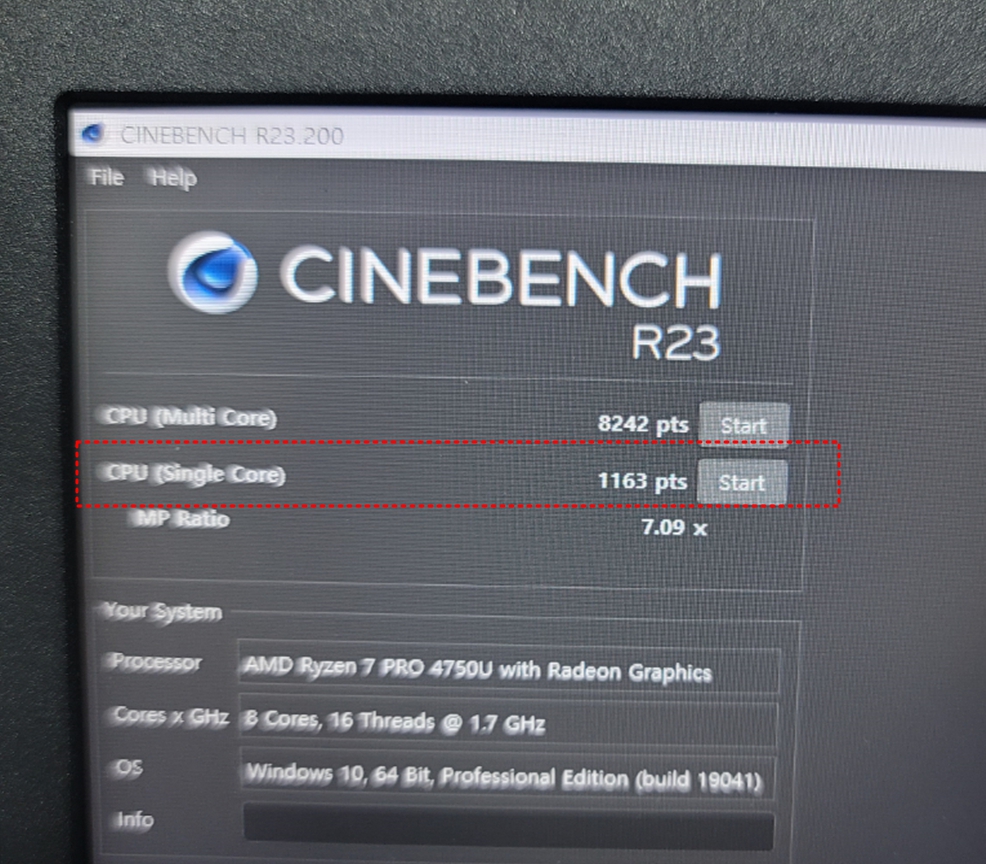Viewport: 986px width, 864px height.
Task: Open the File menu
Action: pyautogui.click(x=107, y=177)
